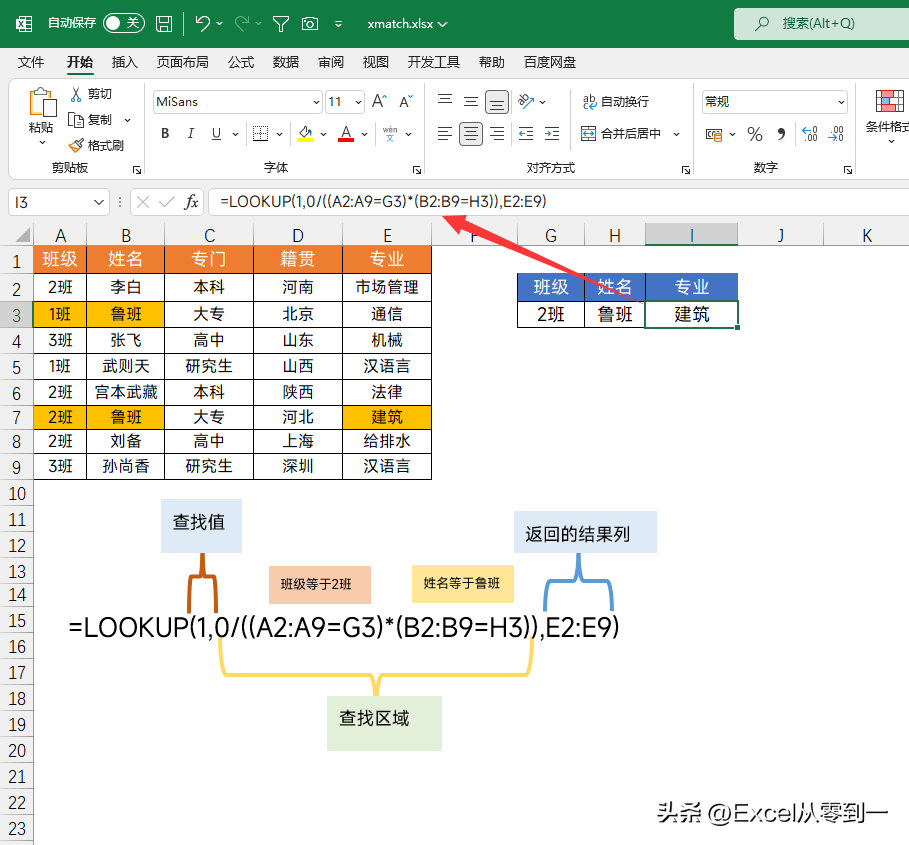This screenshot has height=845, width=909.
Task: Open the Paste (粘贴) options arrow
Action: pyautogui.click(x=42, y=142)
